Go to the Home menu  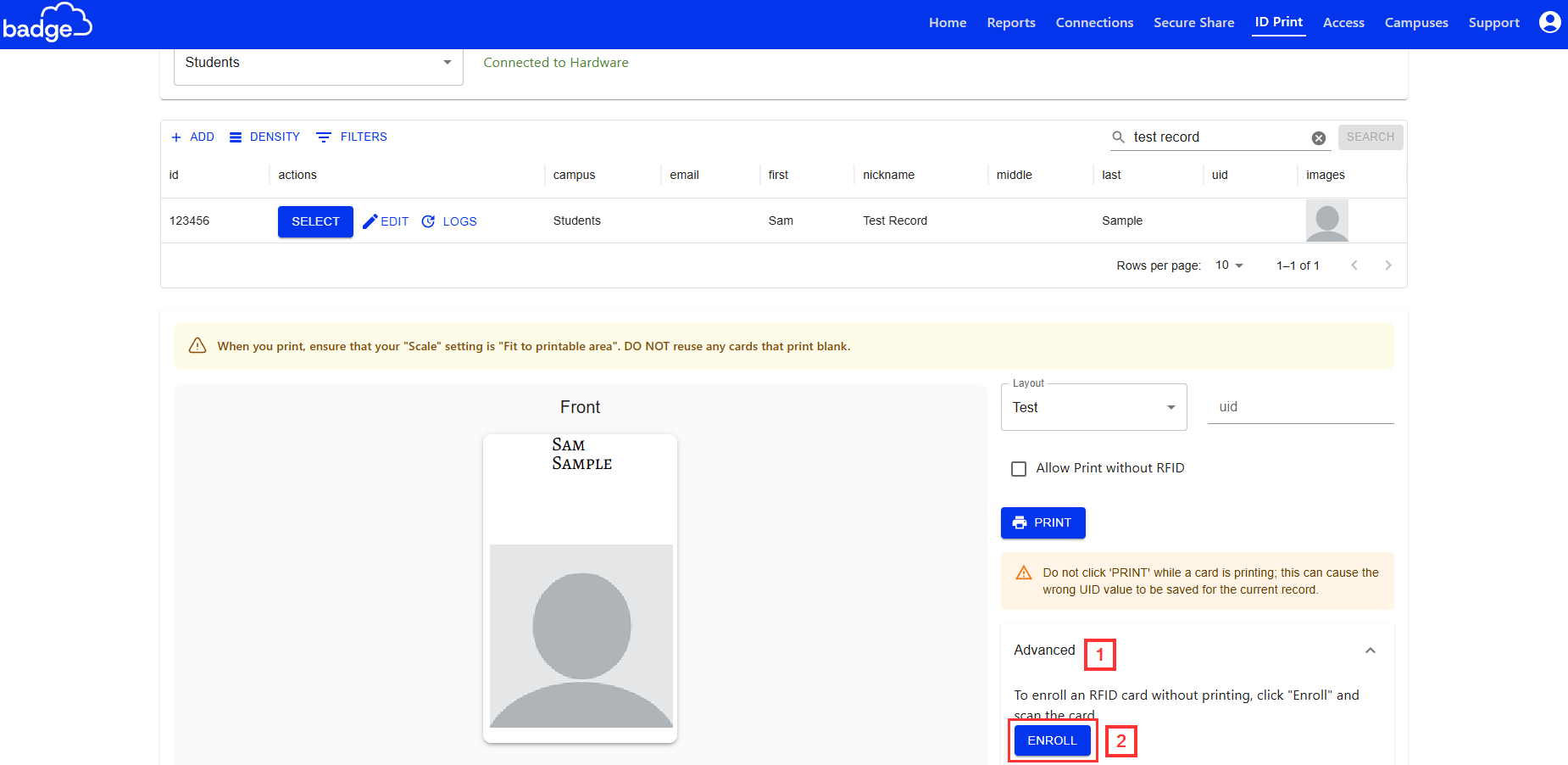(x=948, y=23)
